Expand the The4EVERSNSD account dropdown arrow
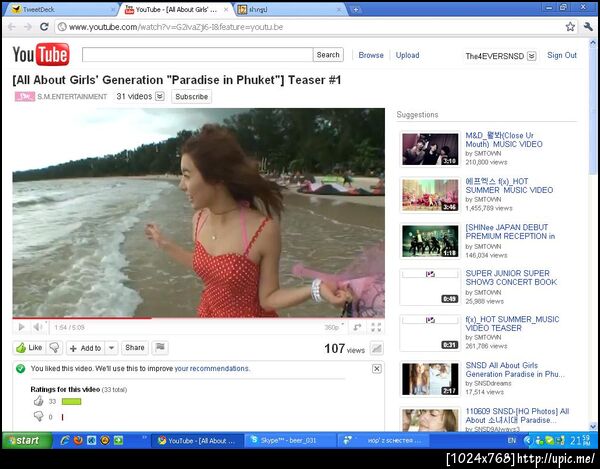 532,56
